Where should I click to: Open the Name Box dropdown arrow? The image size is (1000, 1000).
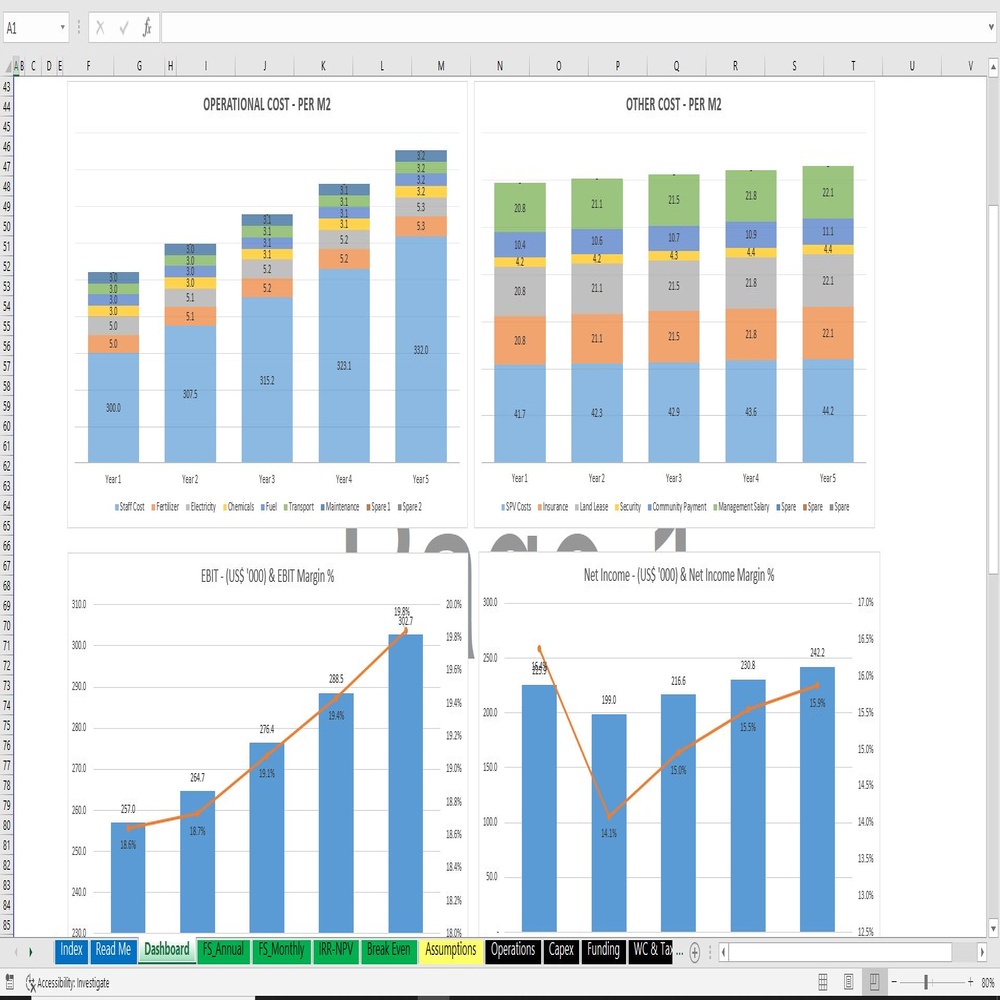pos(62,27)
